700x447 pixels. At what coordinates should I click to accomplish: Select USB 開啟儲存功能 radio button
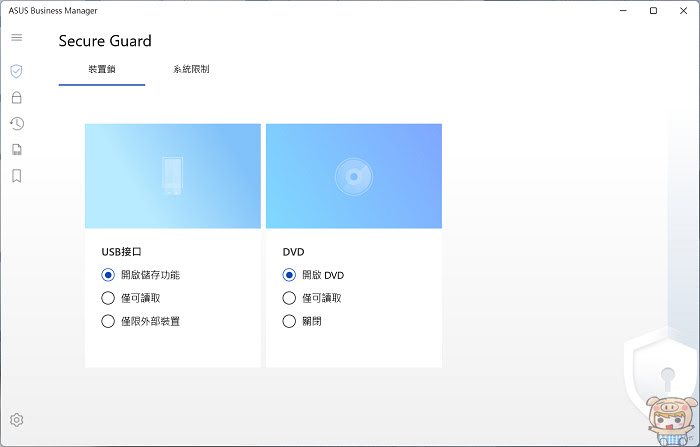(x=108, y=275)
